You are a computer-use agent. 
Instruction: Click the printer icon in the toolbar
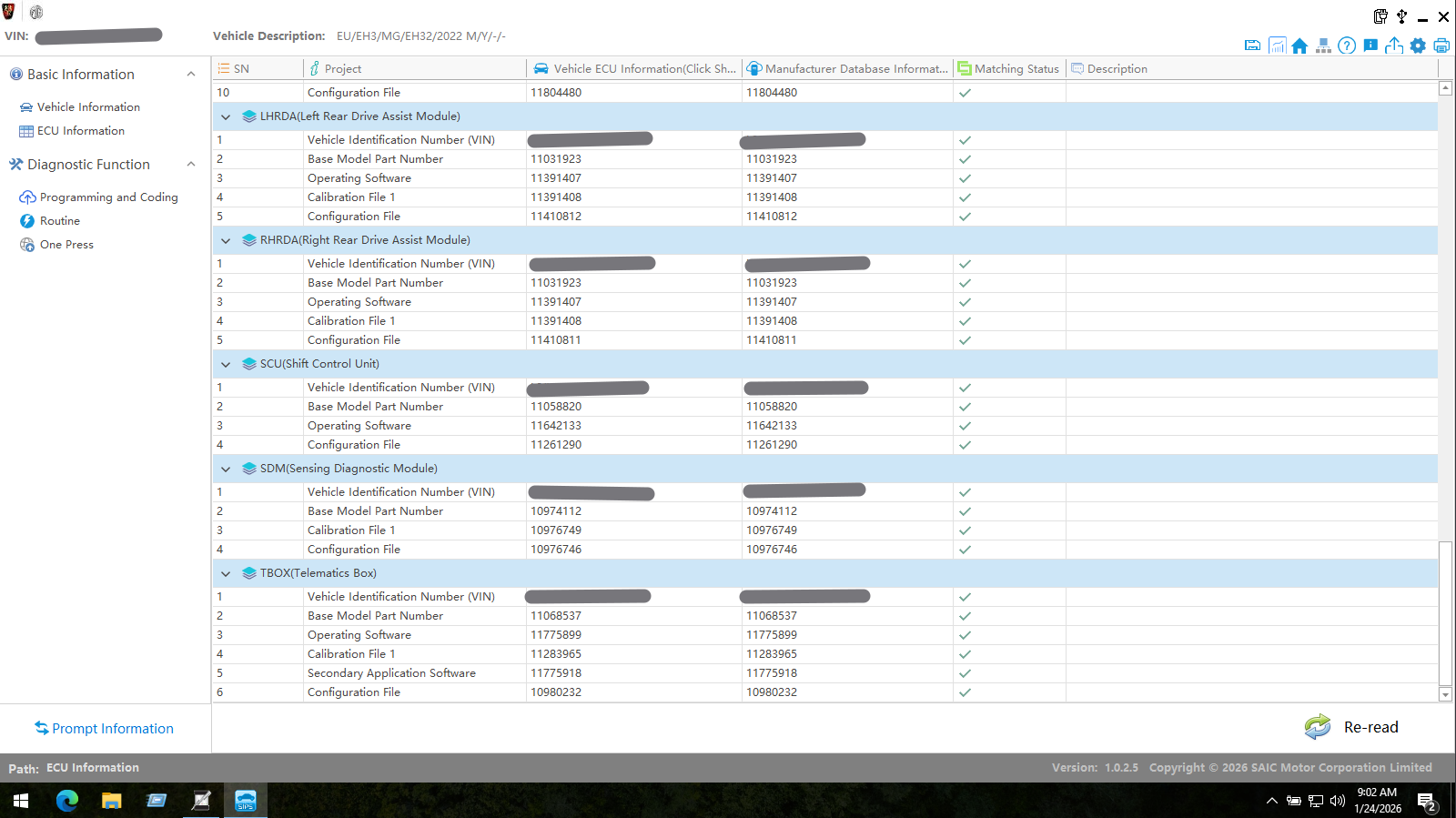click(1441, 45)
